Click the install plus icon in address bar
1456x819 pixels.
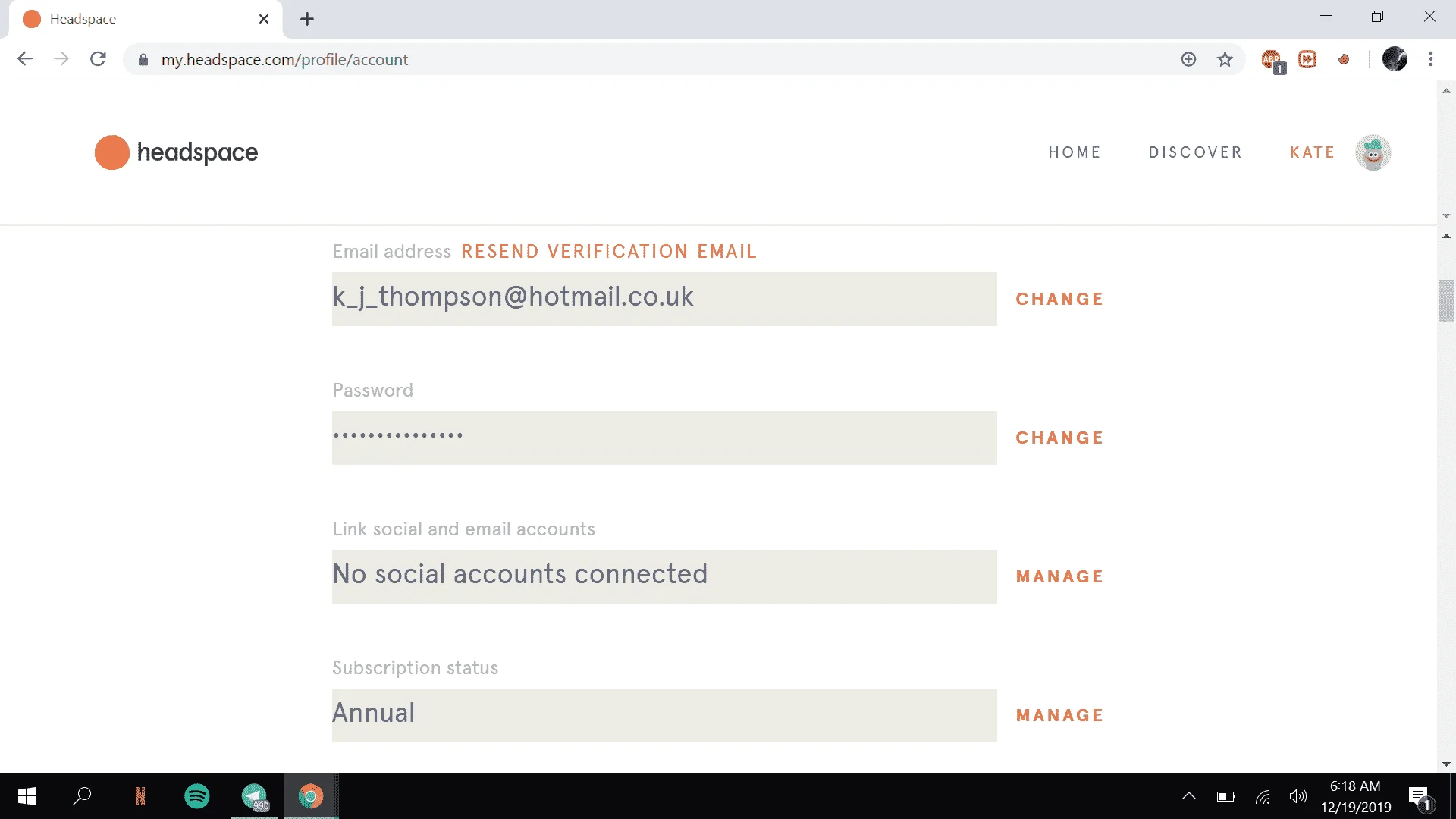pyautogui.click(x=1188, y=59)
